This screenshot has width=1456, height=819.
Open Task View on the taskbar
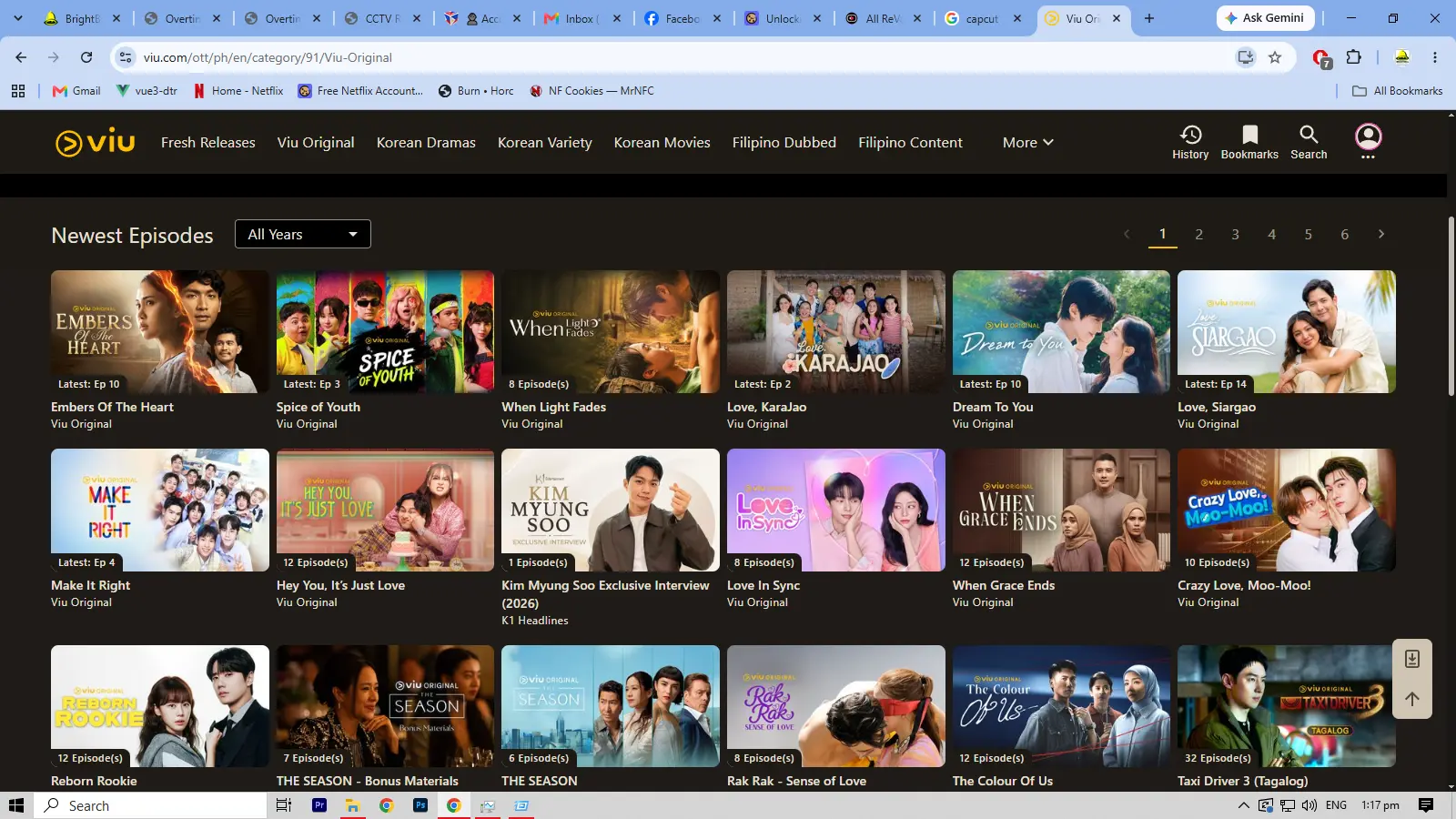click(x=284, y=805)
